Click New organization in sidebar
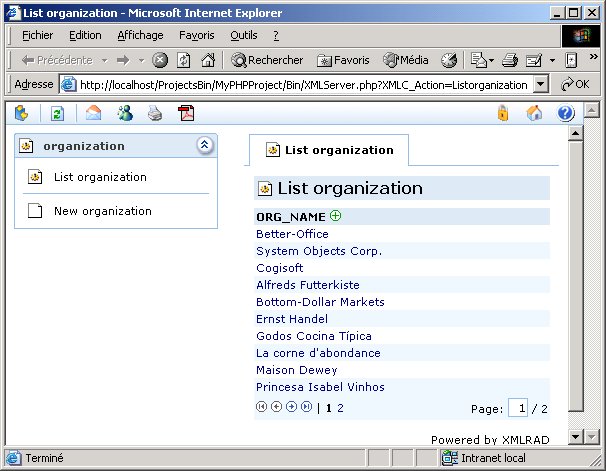 coord(102,211)
